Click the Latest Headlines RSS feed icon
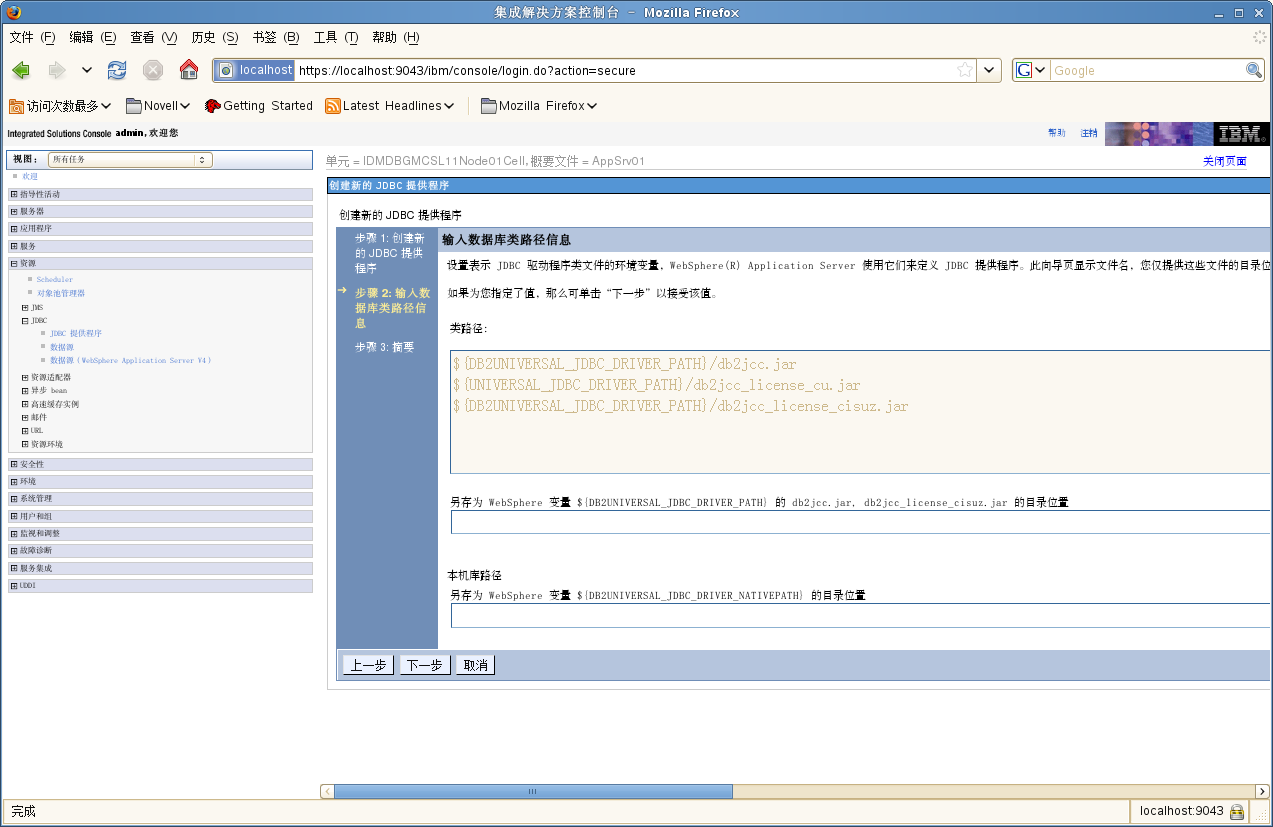The height and width of the screenshot is (827, 1273). (333, 106)
